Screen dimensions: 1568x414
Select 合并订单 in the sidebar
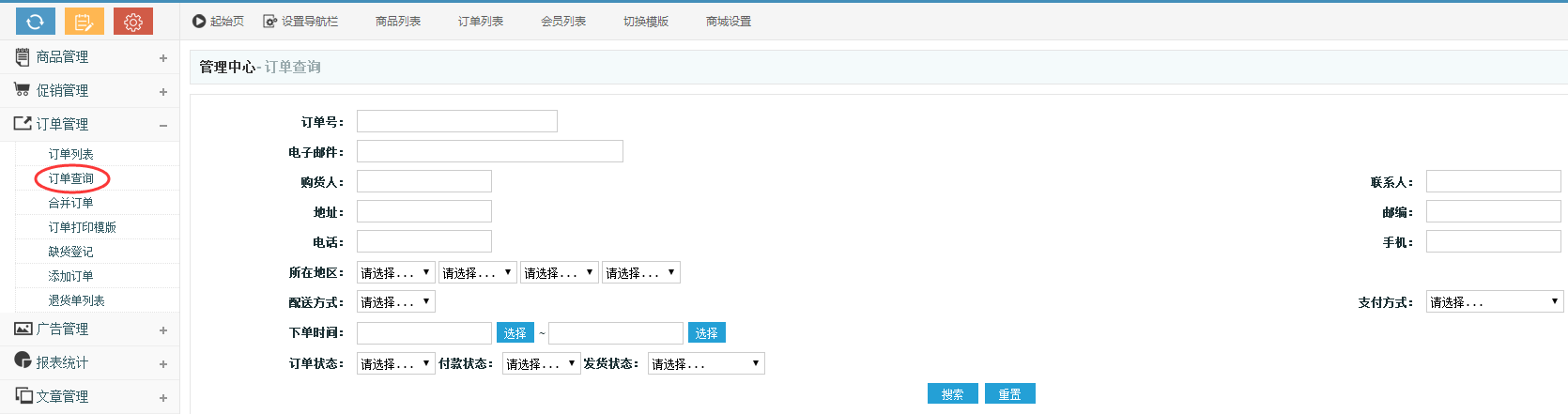tap(71, 203)
